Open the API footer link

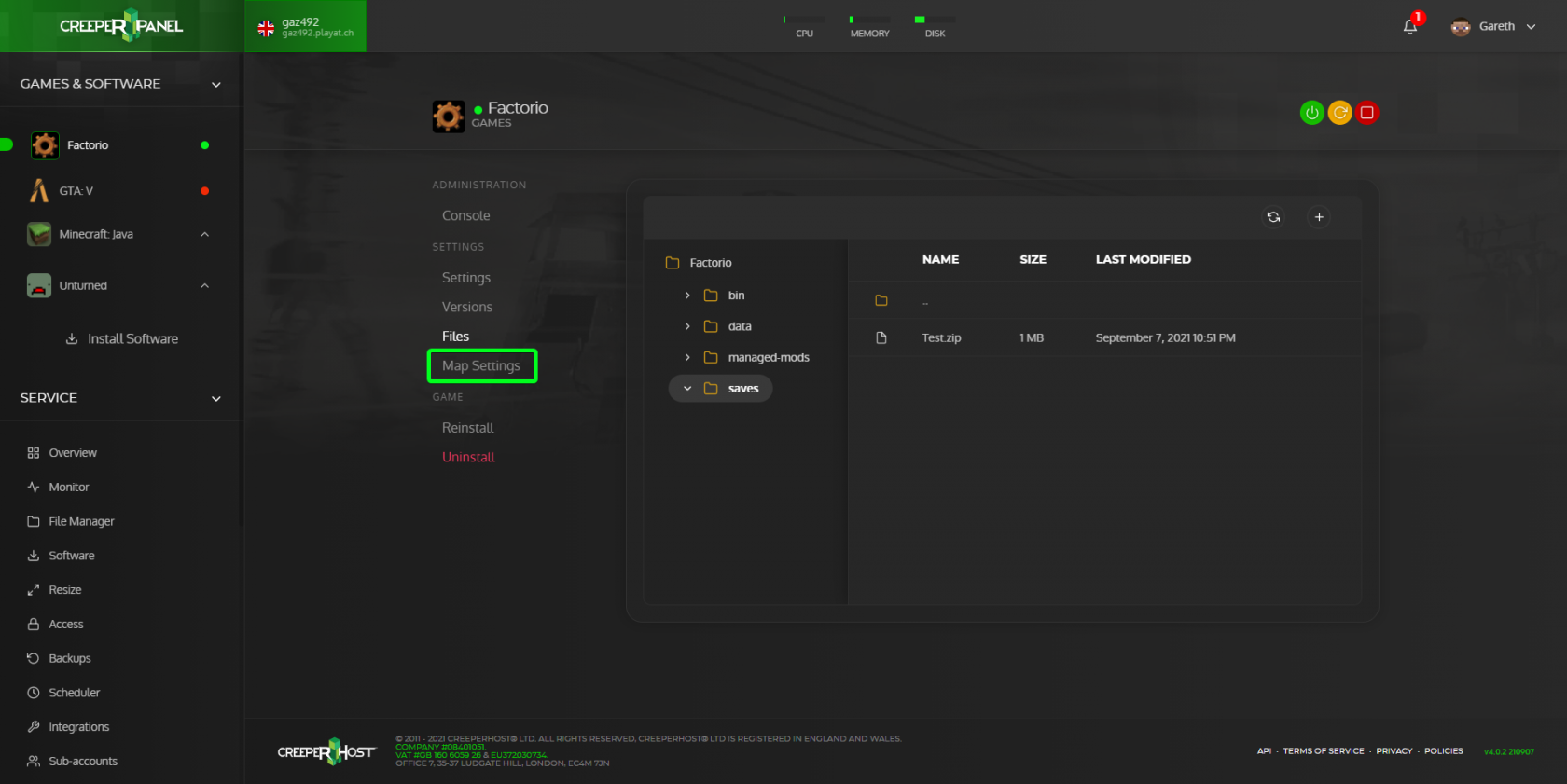(x=1264, y=751)
